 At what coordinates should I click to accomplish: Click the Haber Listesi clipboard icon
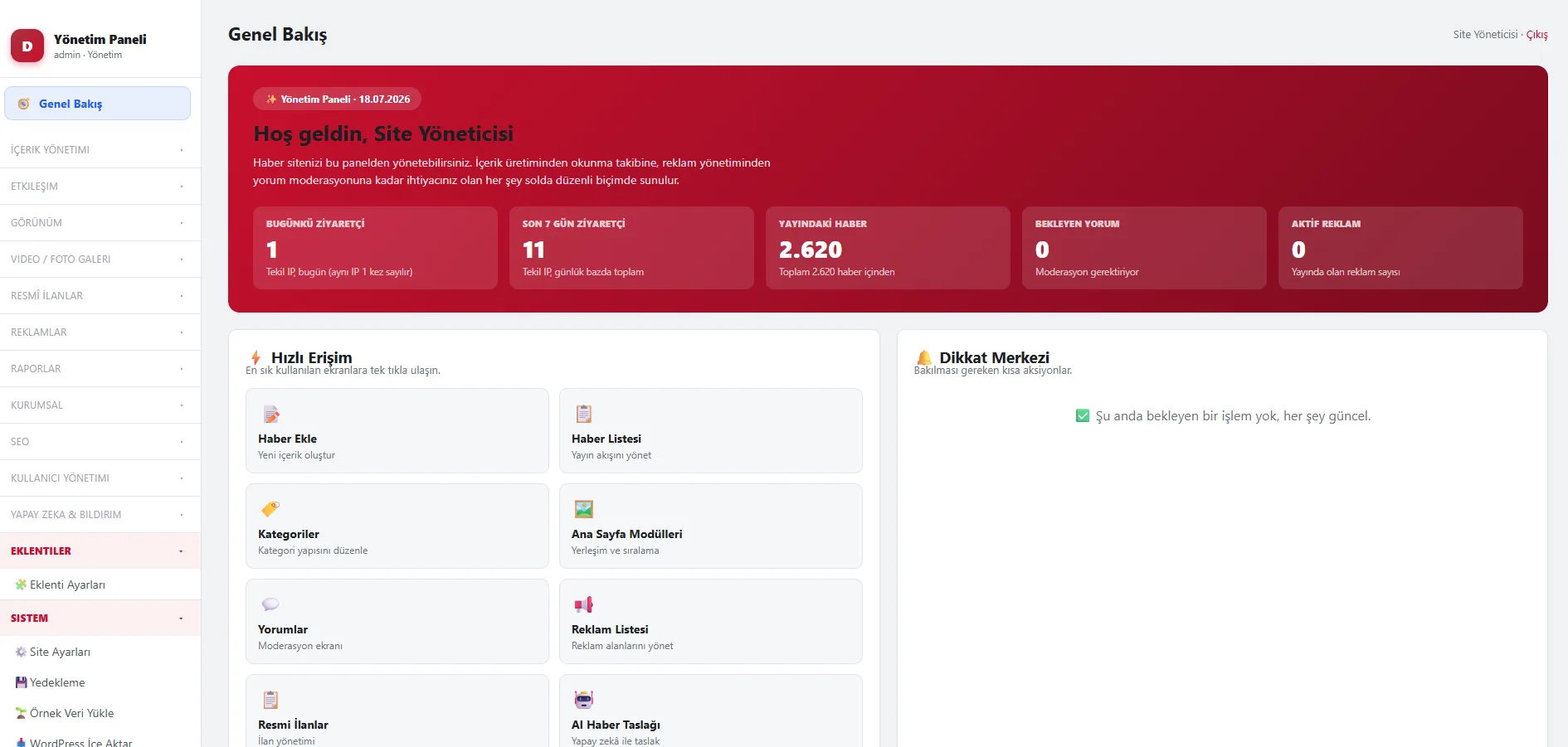584,414
